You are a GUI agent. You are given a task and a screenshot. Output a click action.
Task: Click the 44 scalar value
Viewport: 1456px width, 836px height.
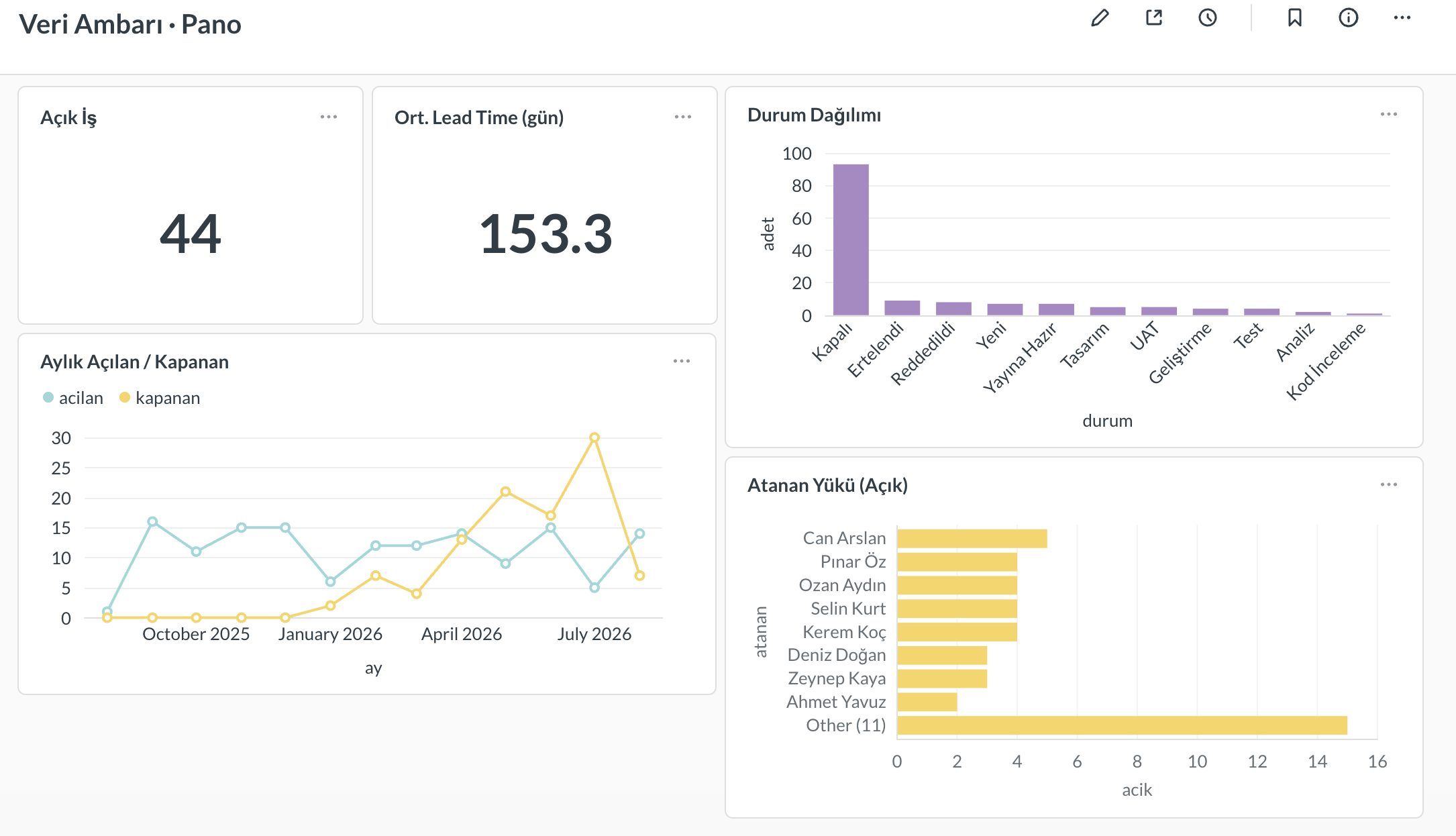(191, 233)
